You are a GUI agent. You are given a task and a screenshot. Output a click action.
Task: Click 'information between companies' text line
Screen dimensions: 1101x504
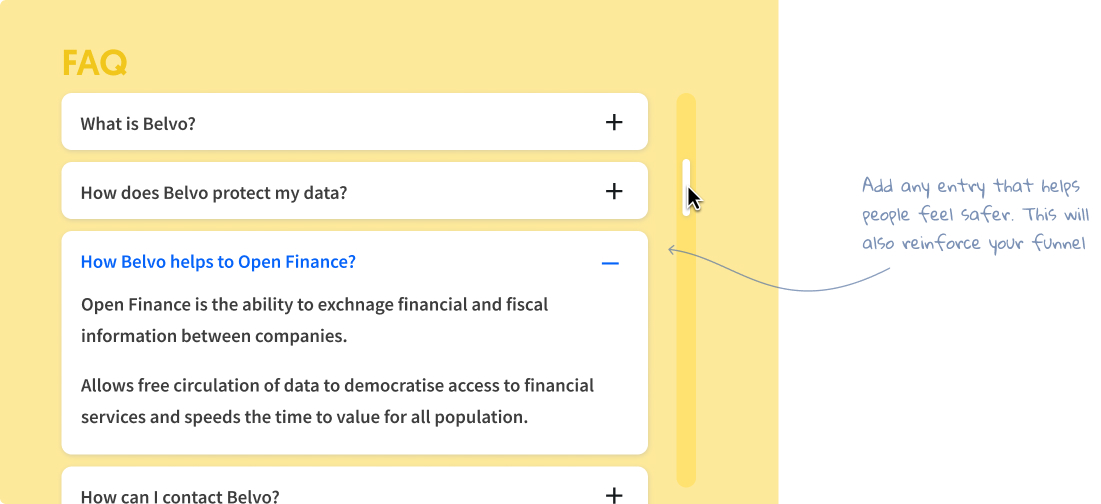coord(214,336)
